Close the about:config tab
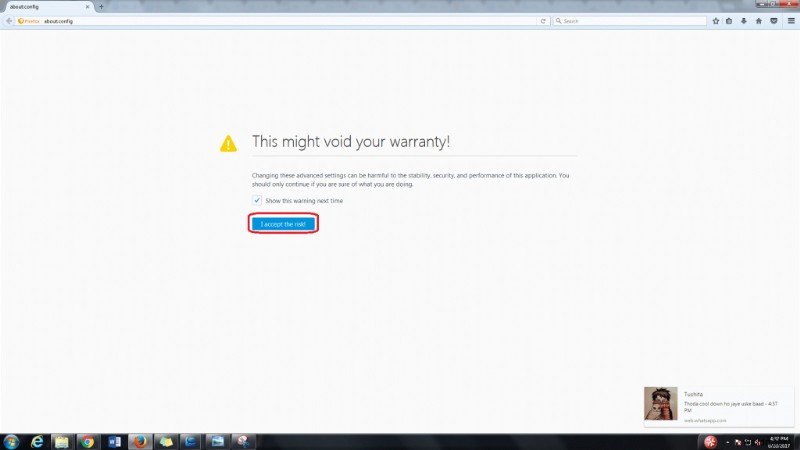The image size is (800, 450). [87, 7]
